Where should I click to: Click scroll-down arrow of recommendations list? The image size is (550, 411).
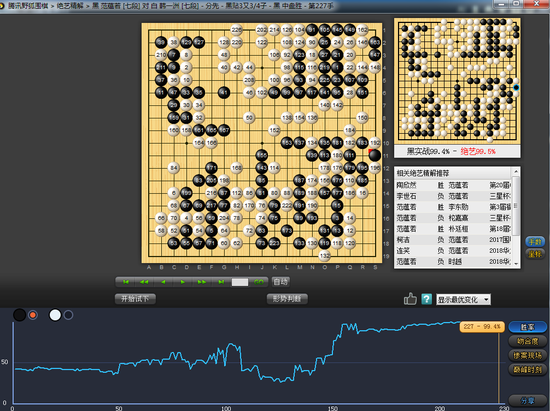(x=516, y=264)
